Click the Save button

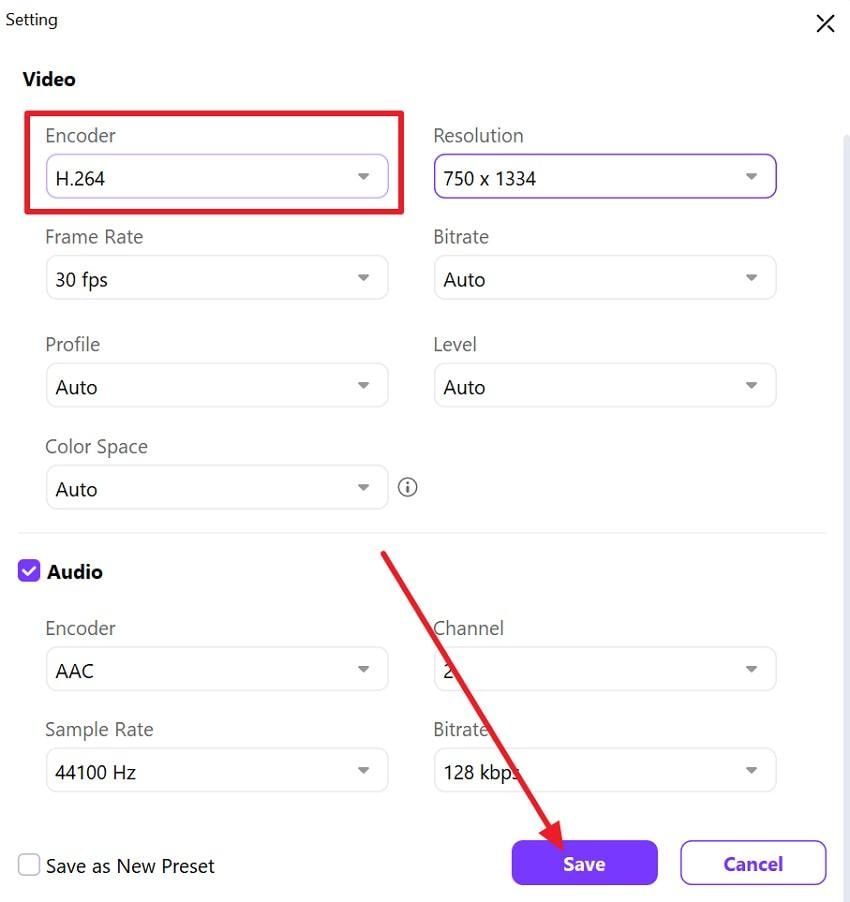coord(584,862)
